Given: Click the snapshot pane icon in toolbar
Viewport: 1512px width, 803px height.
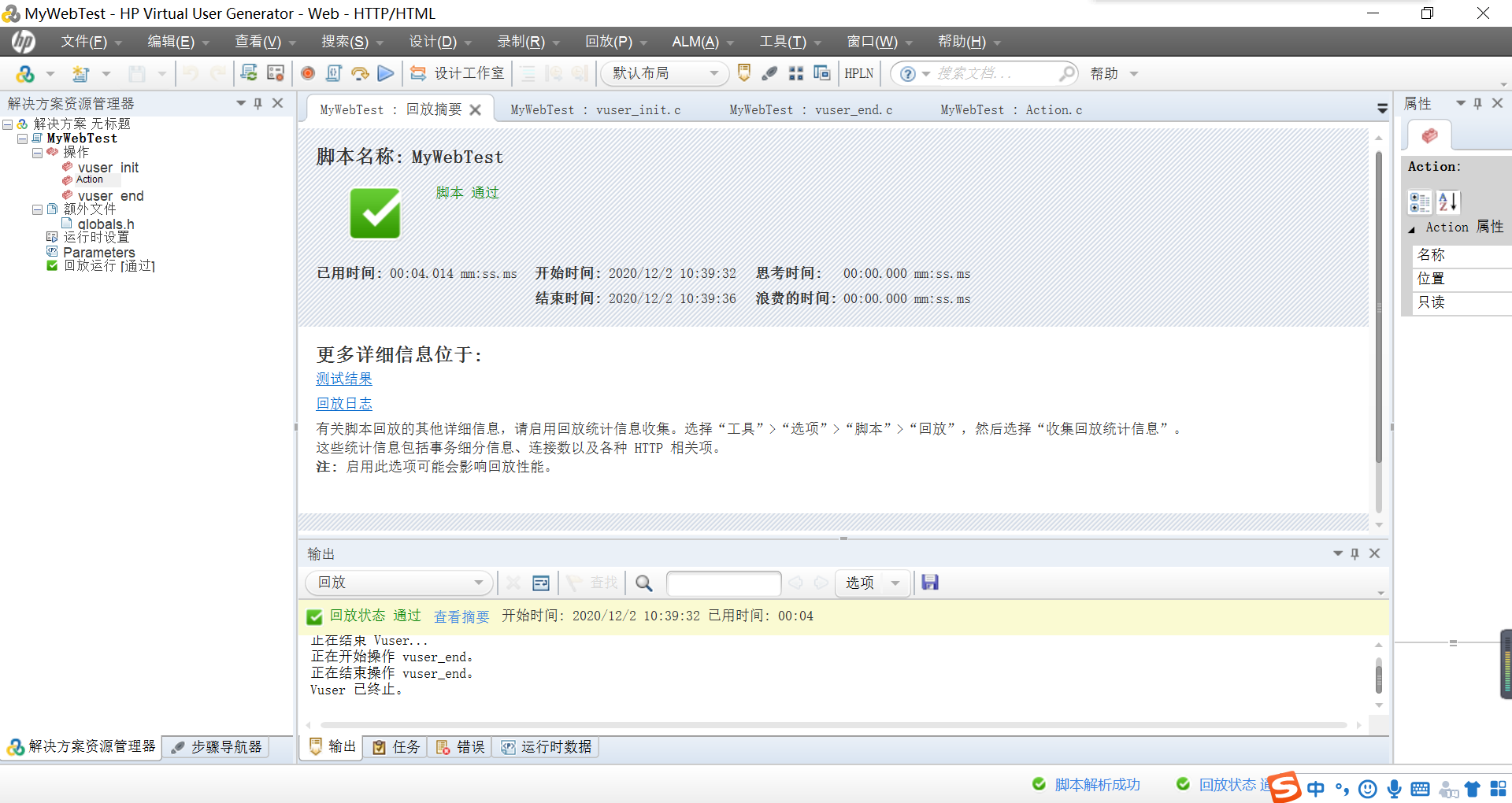Looking at the screenshot, I should click(821, 73).
